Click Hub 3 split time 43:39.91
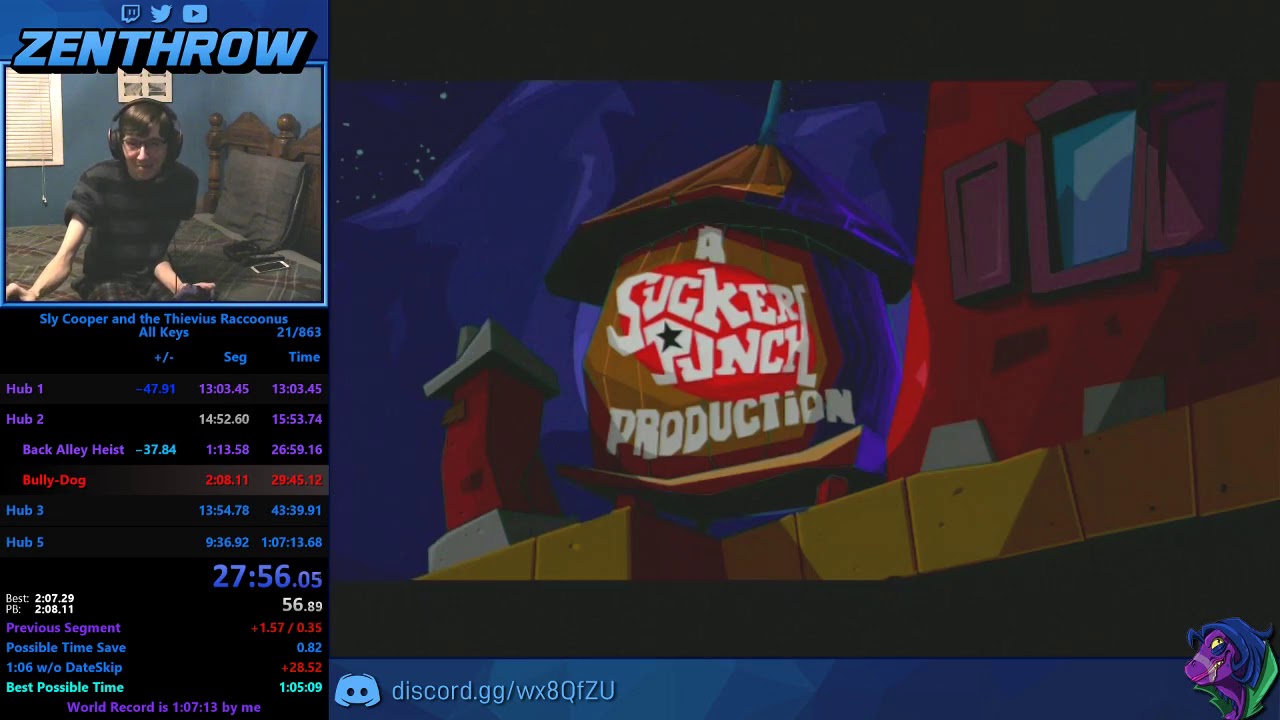 tap(296, 510)
